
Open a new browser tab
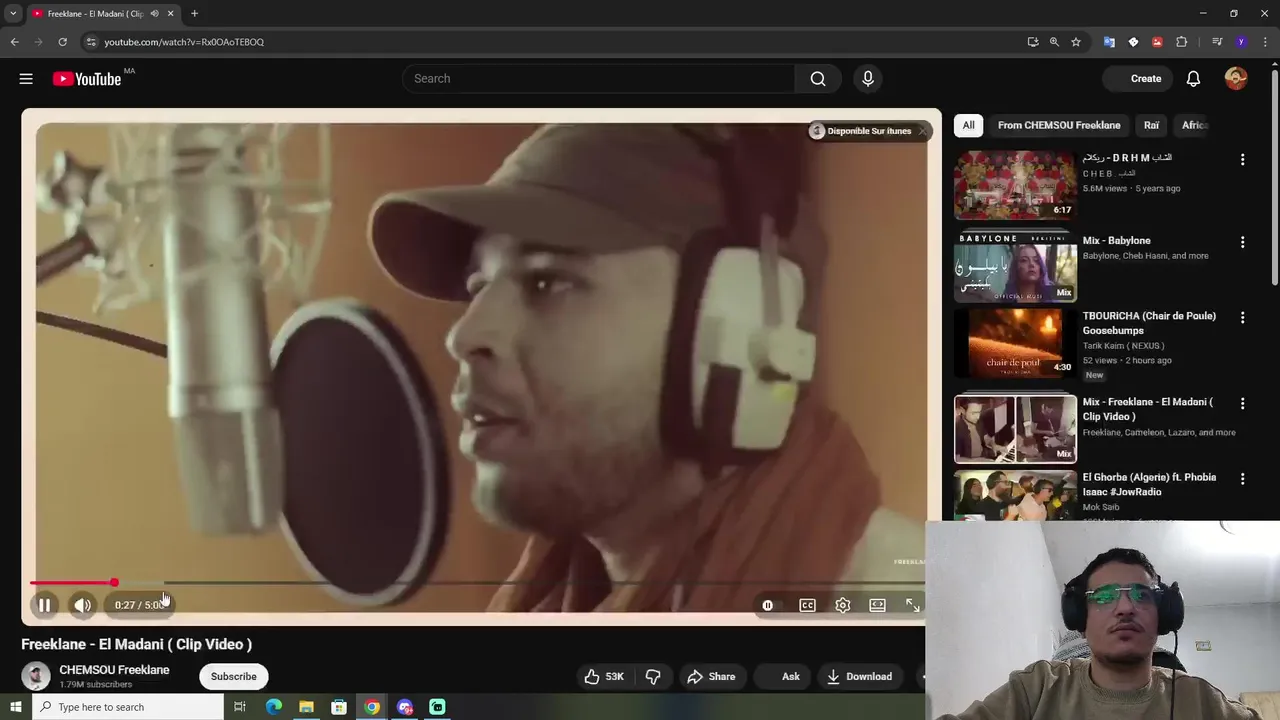click(x=194, y=13)
